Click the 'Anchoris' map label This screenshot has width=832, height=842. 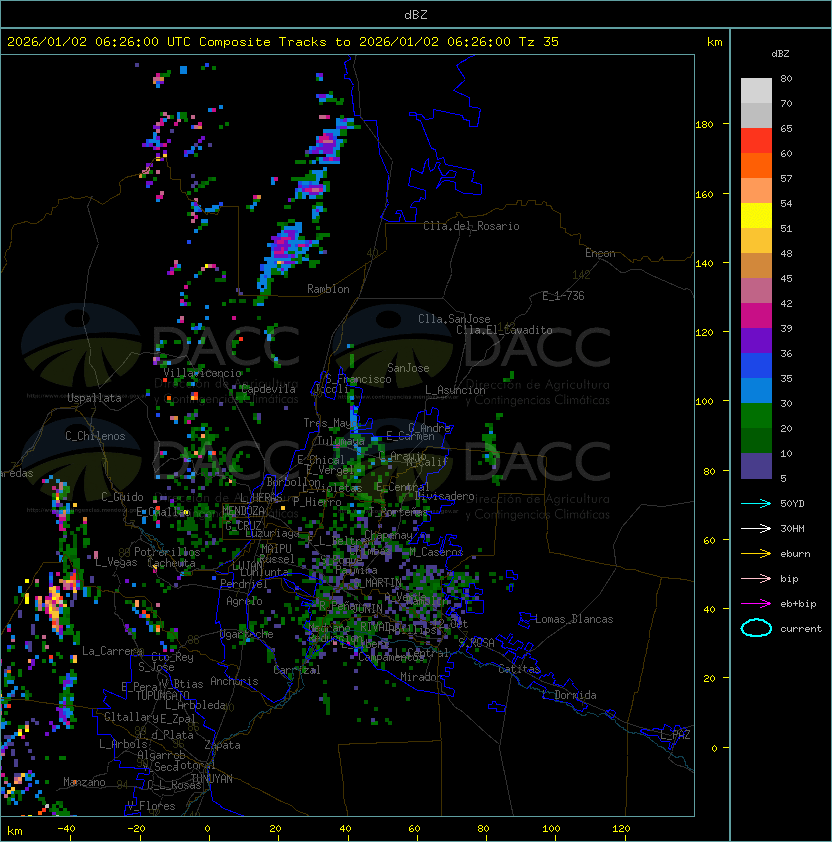[234, 681]
